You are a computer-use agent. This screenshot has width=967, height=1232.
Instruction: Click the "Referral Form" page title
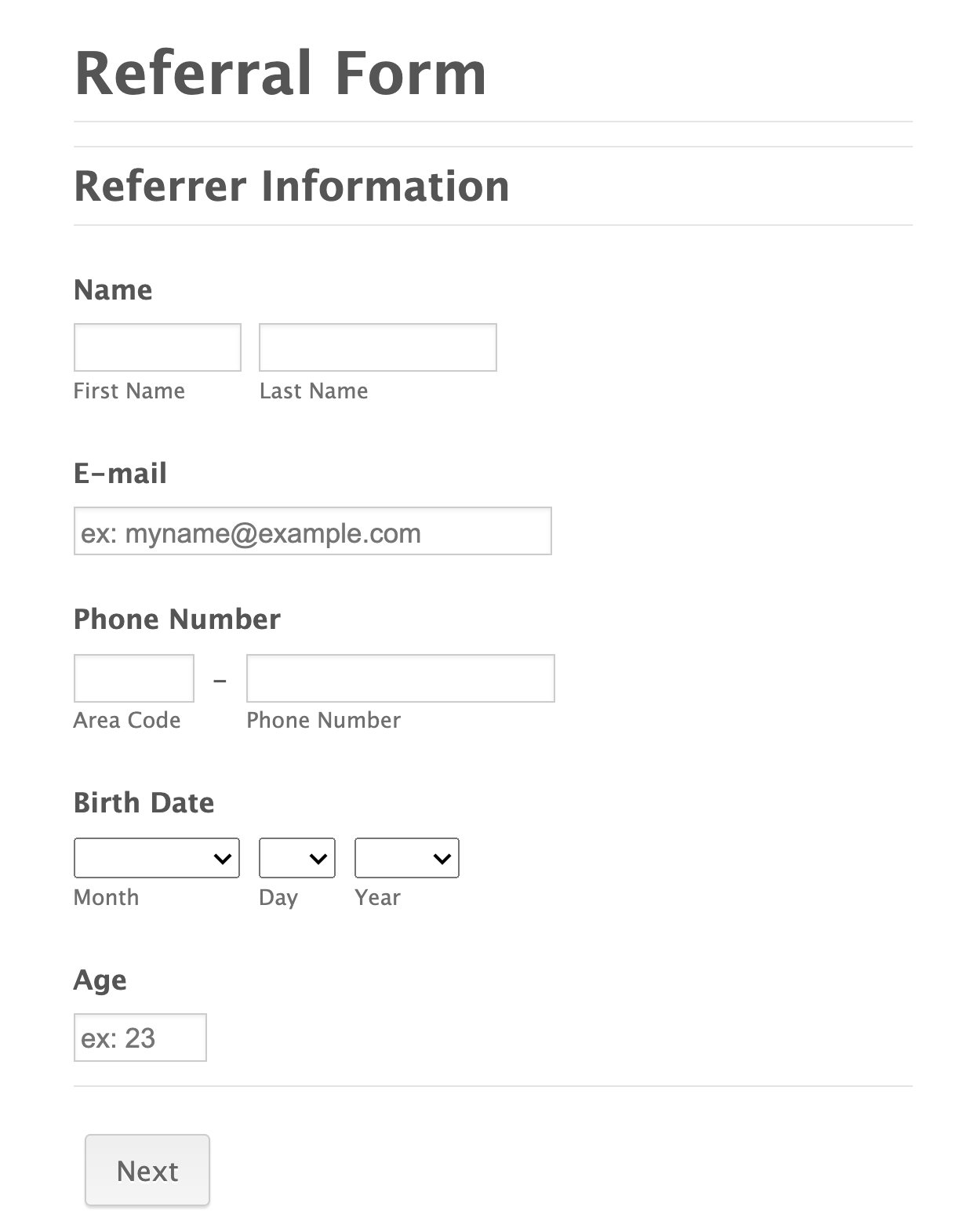[x=280, y=73]
